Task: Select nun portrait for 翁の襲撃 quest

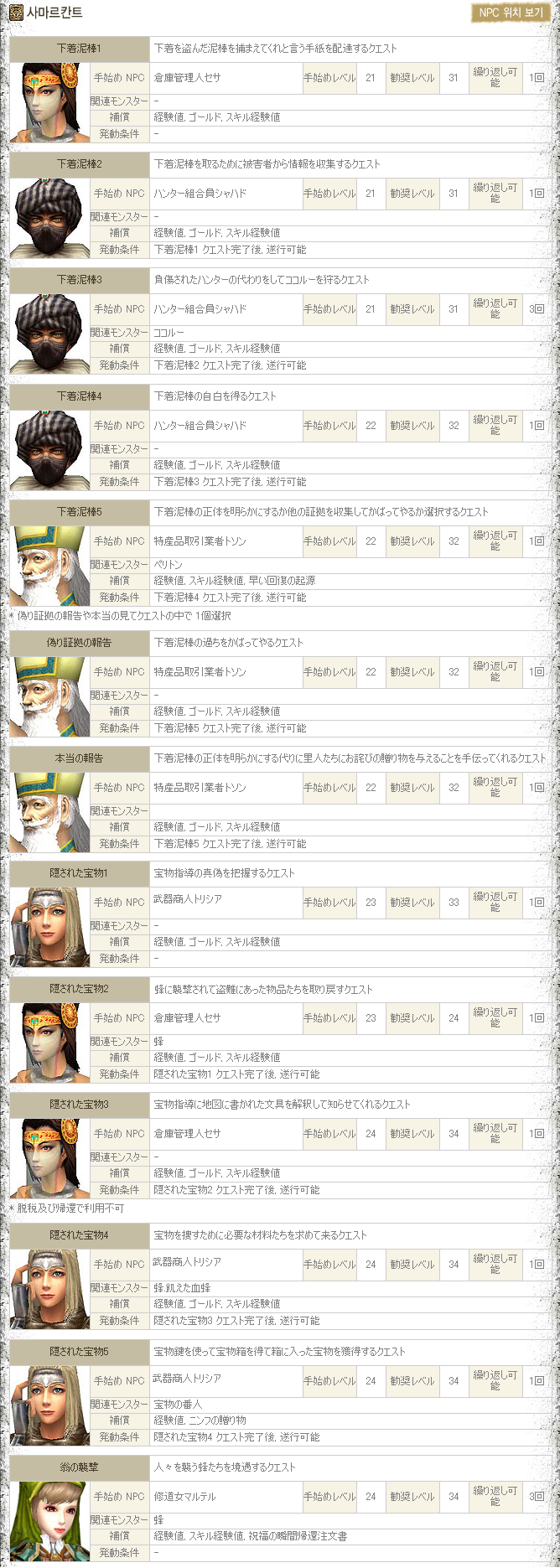Action: point(49,1519)
